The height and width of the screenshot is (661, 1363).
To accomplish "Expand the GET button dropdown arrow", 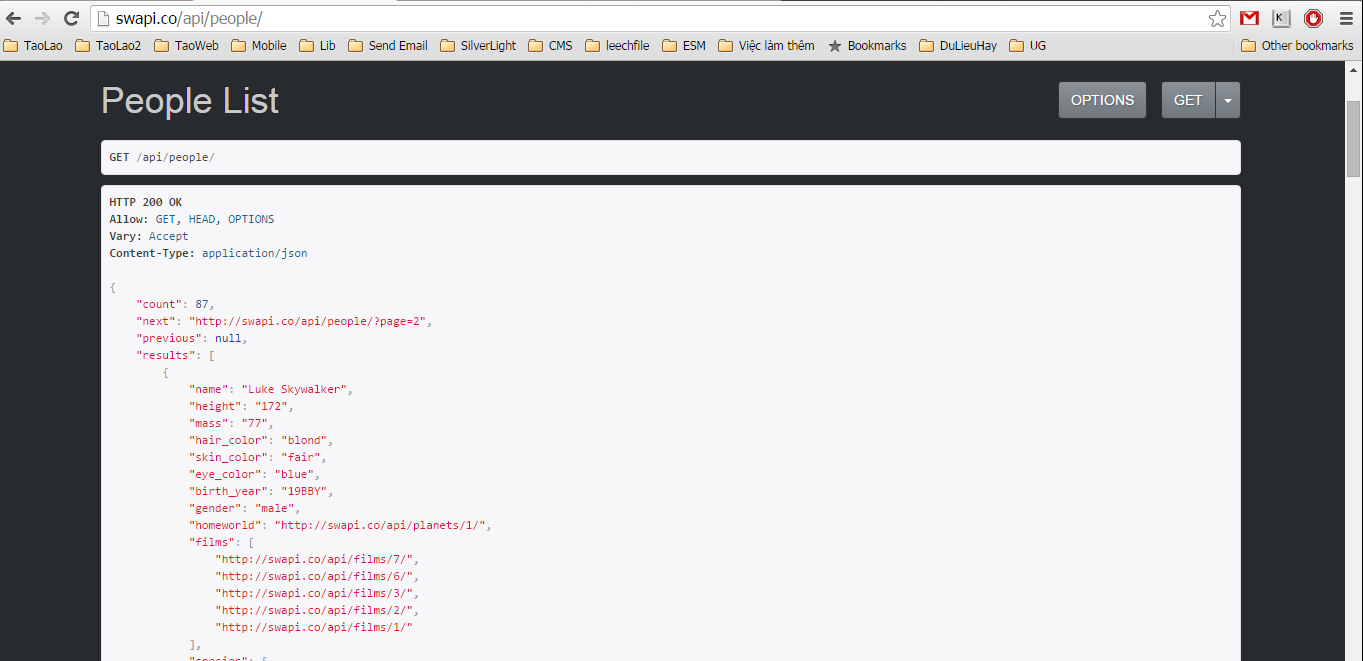I will (x=1228, y=100).
